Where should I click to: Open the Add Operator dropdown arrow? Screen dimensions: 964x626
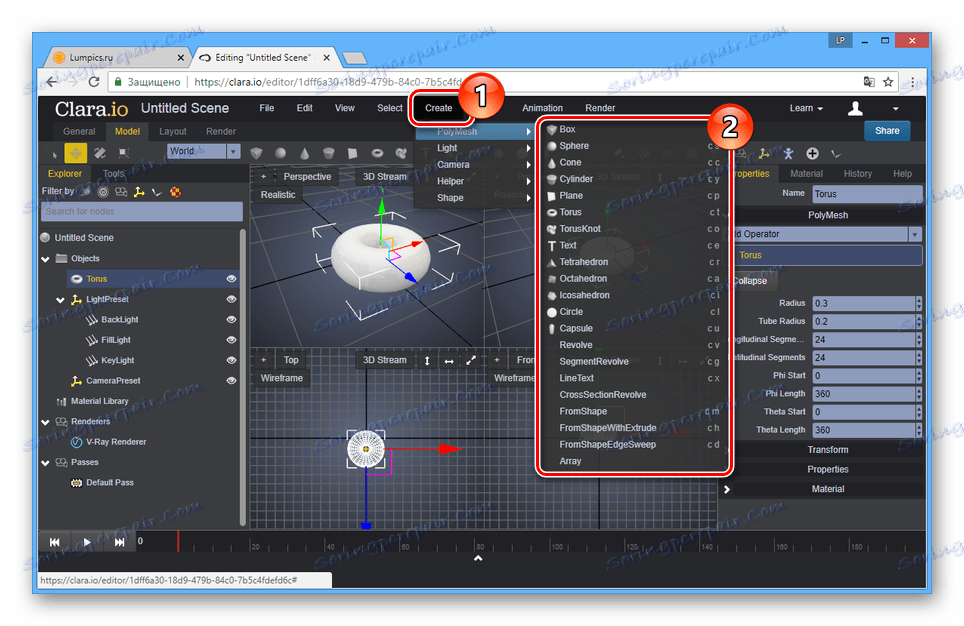(915, 234)
